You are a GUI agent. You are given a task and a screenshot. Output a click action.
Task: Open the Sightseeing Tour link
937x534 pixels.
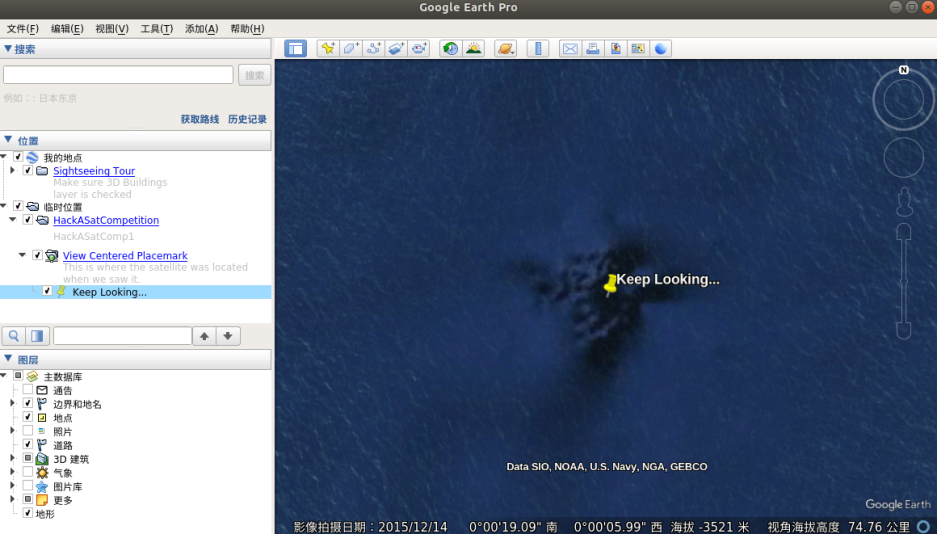click(x=94, y=171)
